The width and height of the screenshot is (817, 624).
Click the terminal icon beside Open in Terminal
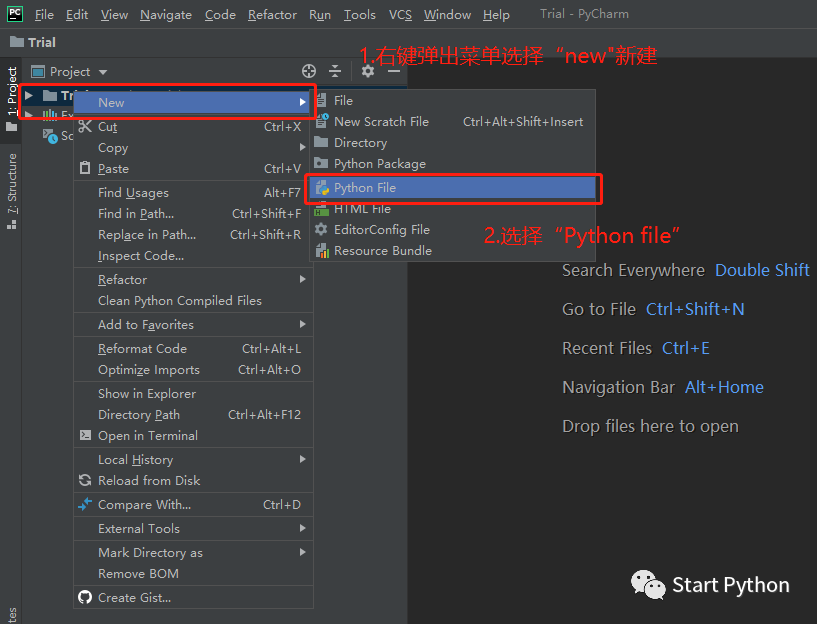tap(85, 435)
